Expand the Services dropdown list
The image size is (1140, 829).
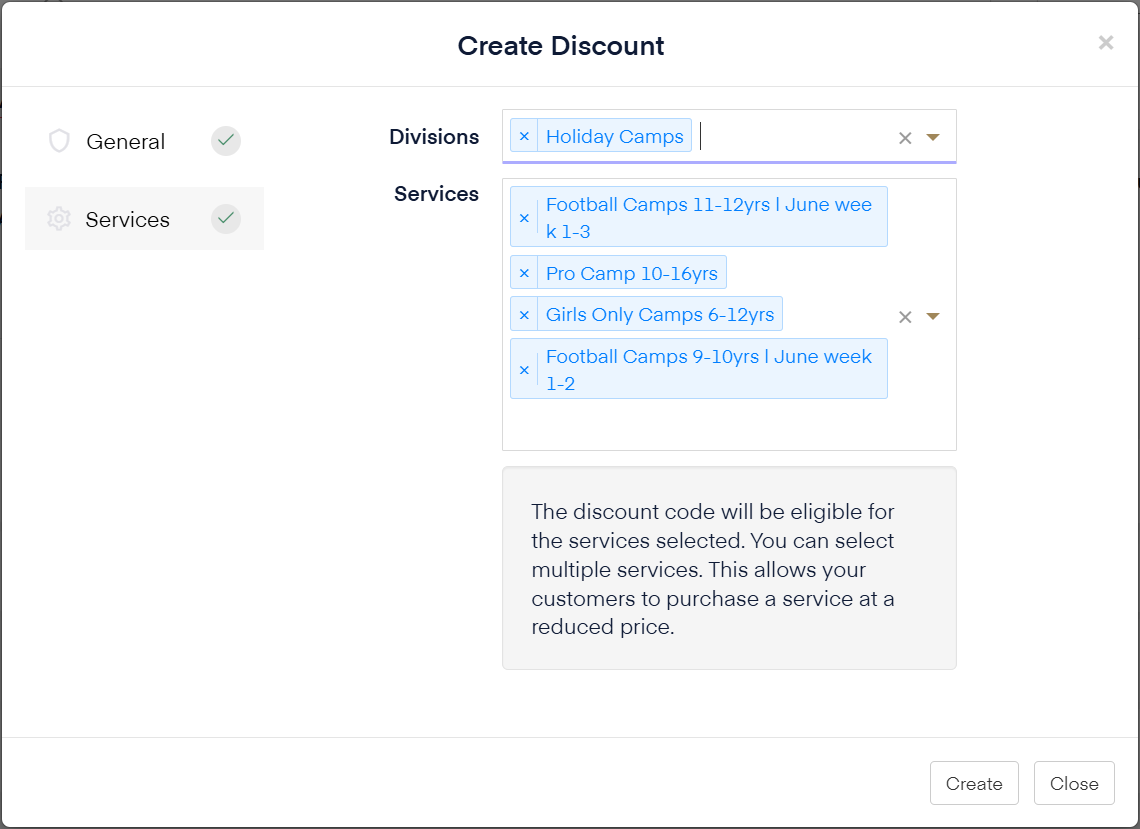[933, 316]
